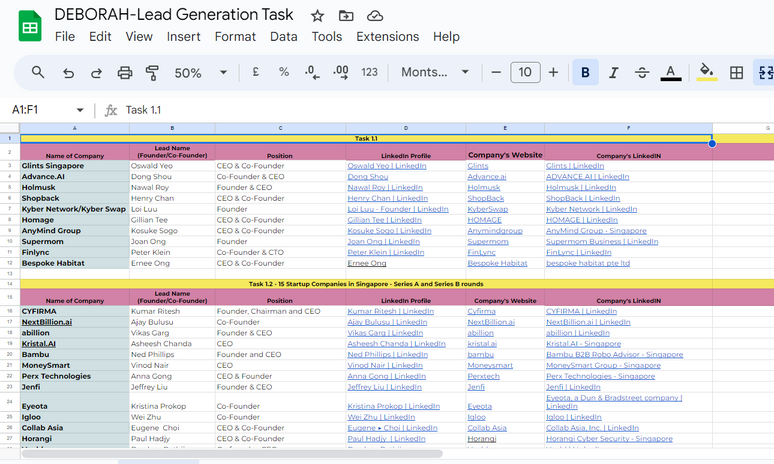Open the Advance.ai website link
This screenshot has height=464, width=774.
(x=487, y=177)
